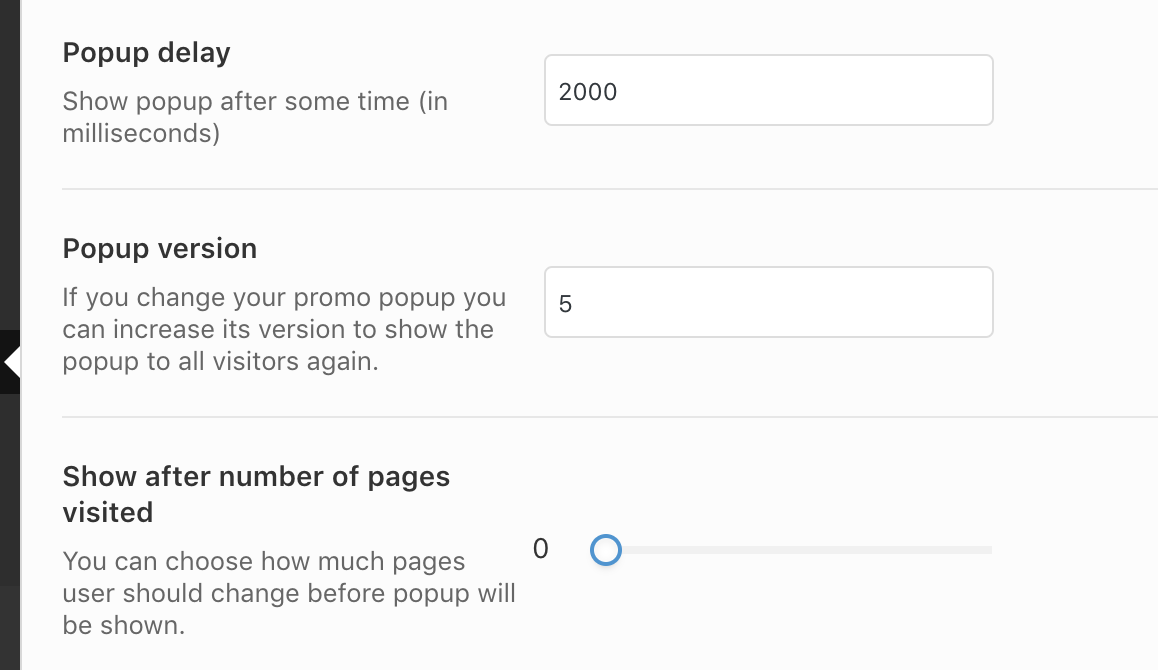Place cursor on the 5 version value
The width and height of the screenshot is (1158, 670).
(x=566, y=304)
